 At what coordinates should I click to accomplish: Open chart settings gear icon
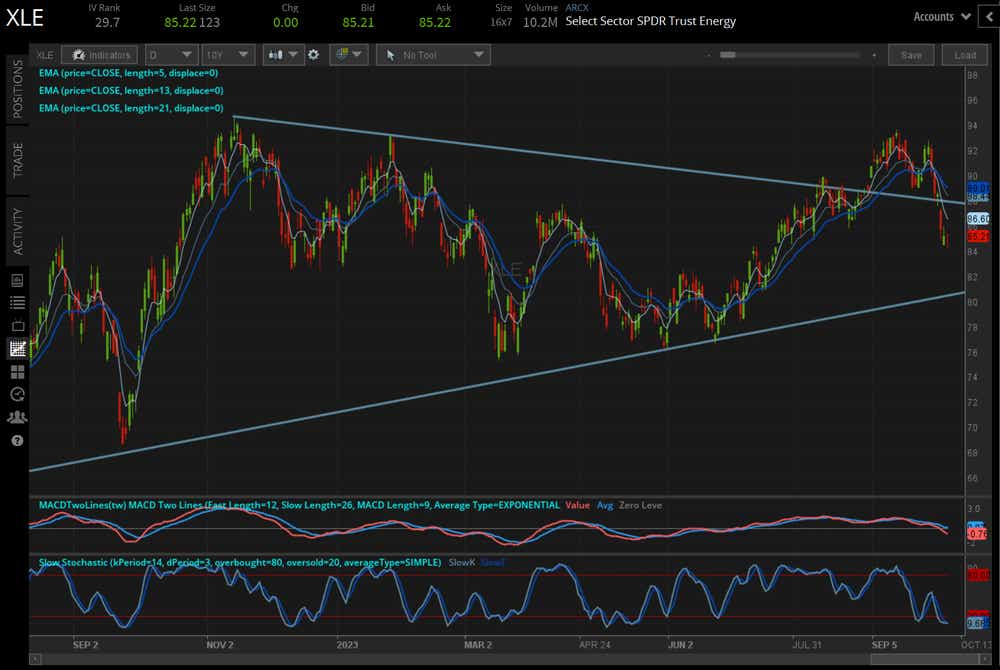pos(314,55)
